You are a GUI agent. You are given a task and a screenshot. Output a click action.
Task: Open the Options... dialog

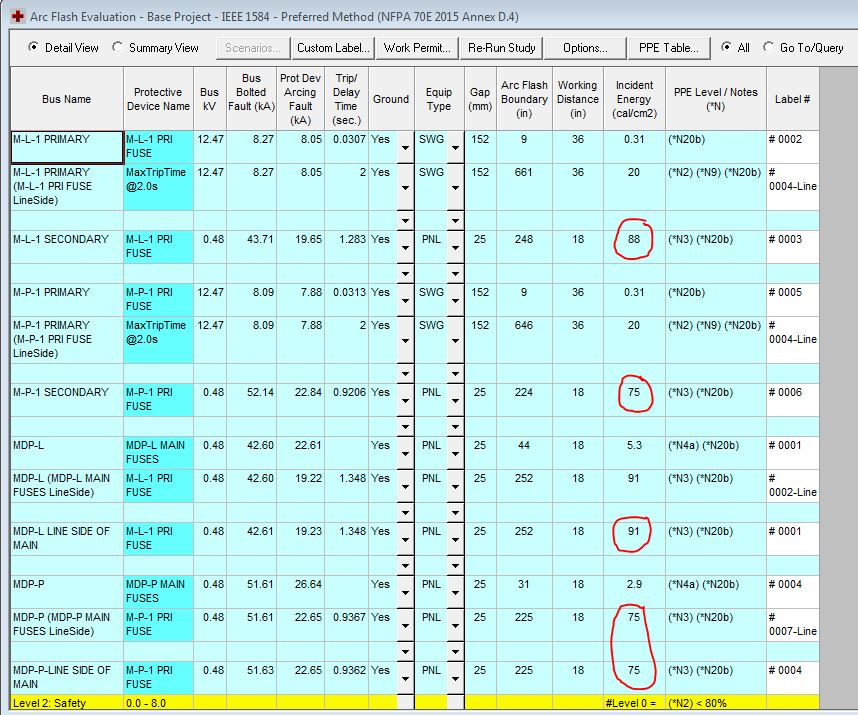[x=585, y=48]
